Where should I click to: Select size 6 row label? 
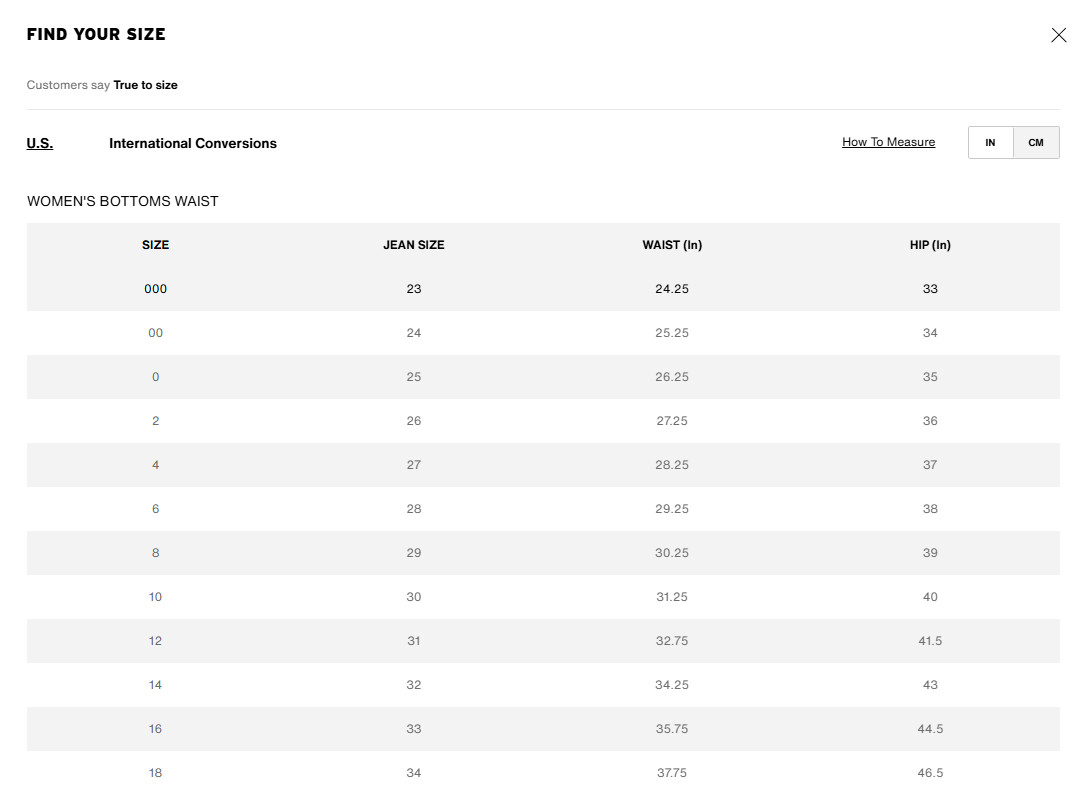point(155,509)
